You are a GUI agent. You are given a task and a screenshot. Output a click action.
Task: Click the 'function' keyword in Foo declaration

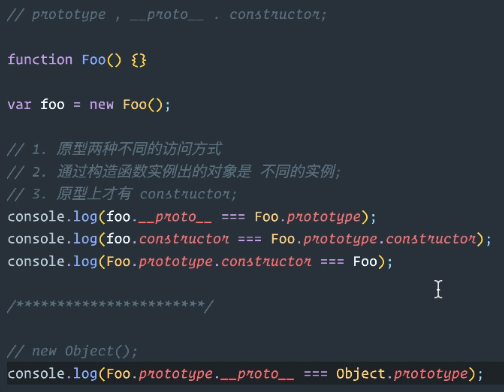(40, 60)
